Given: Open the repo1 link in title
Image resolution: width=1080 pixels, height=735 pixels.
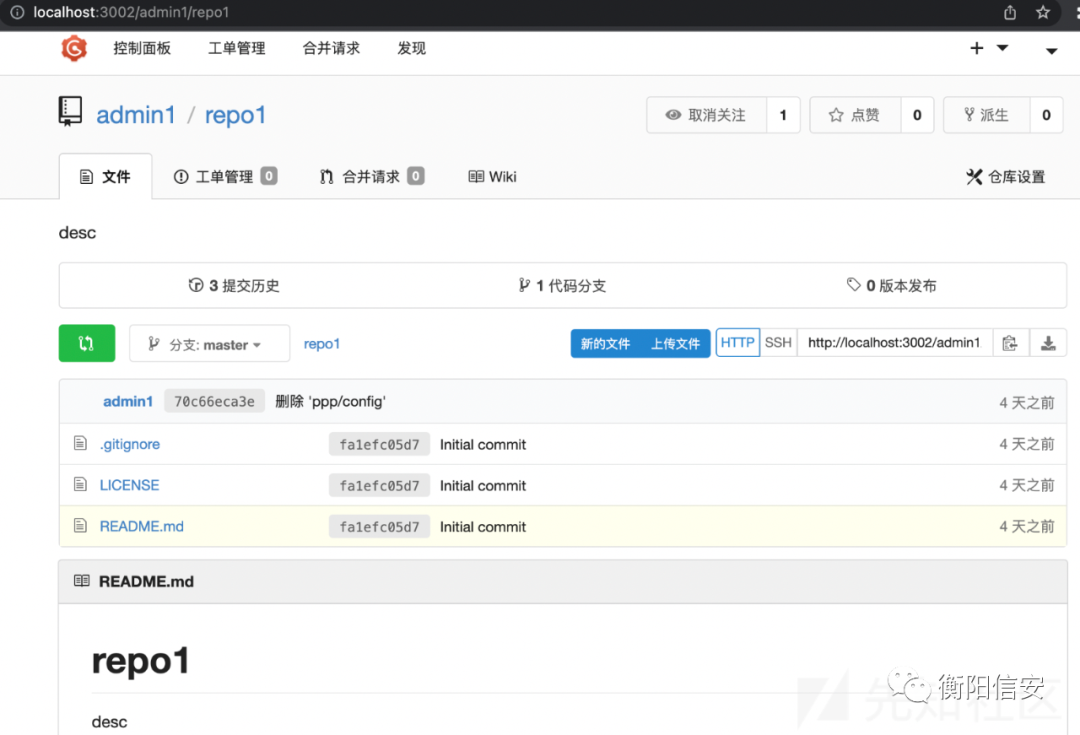Looking at the screenshot, I should point(235,115).
